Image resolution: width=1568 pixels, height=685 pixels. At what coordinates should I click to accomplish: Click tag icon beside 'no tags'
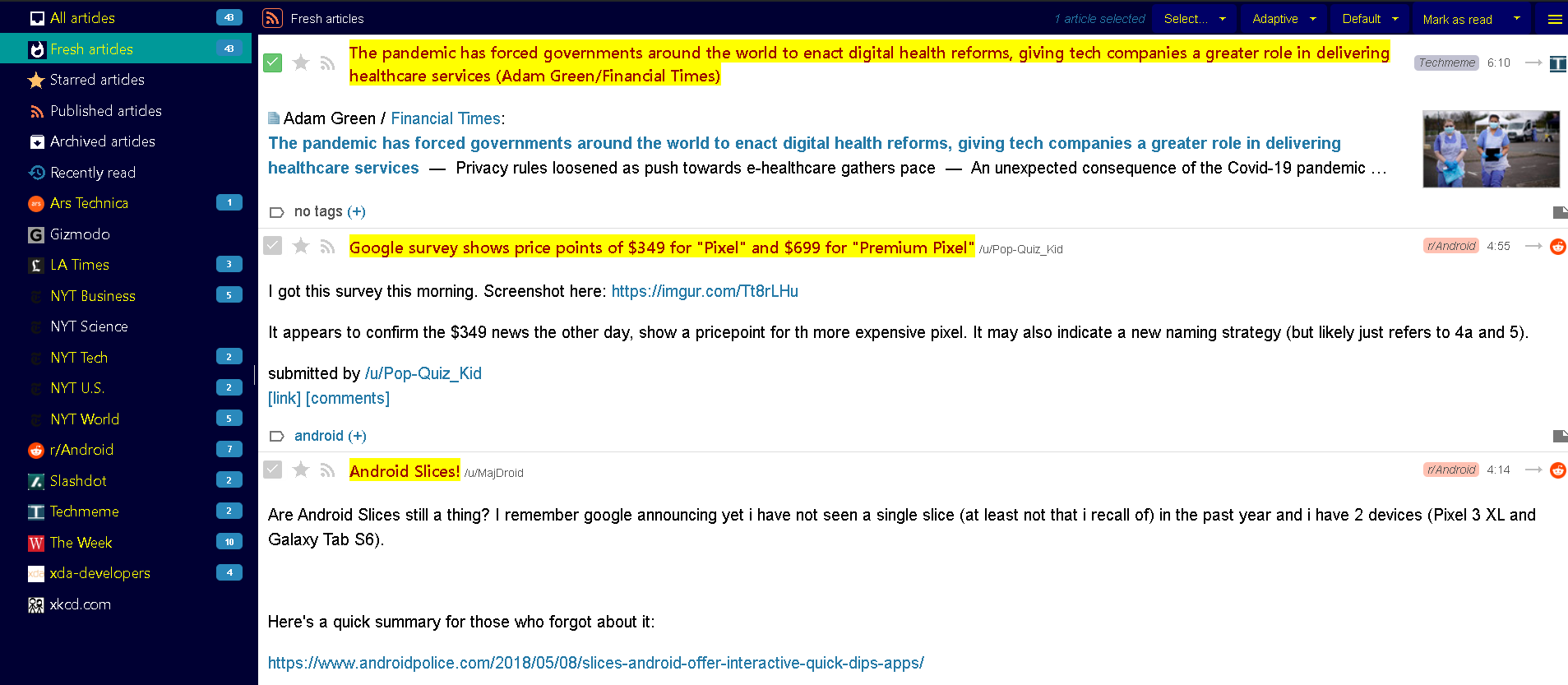pos(277,212)
